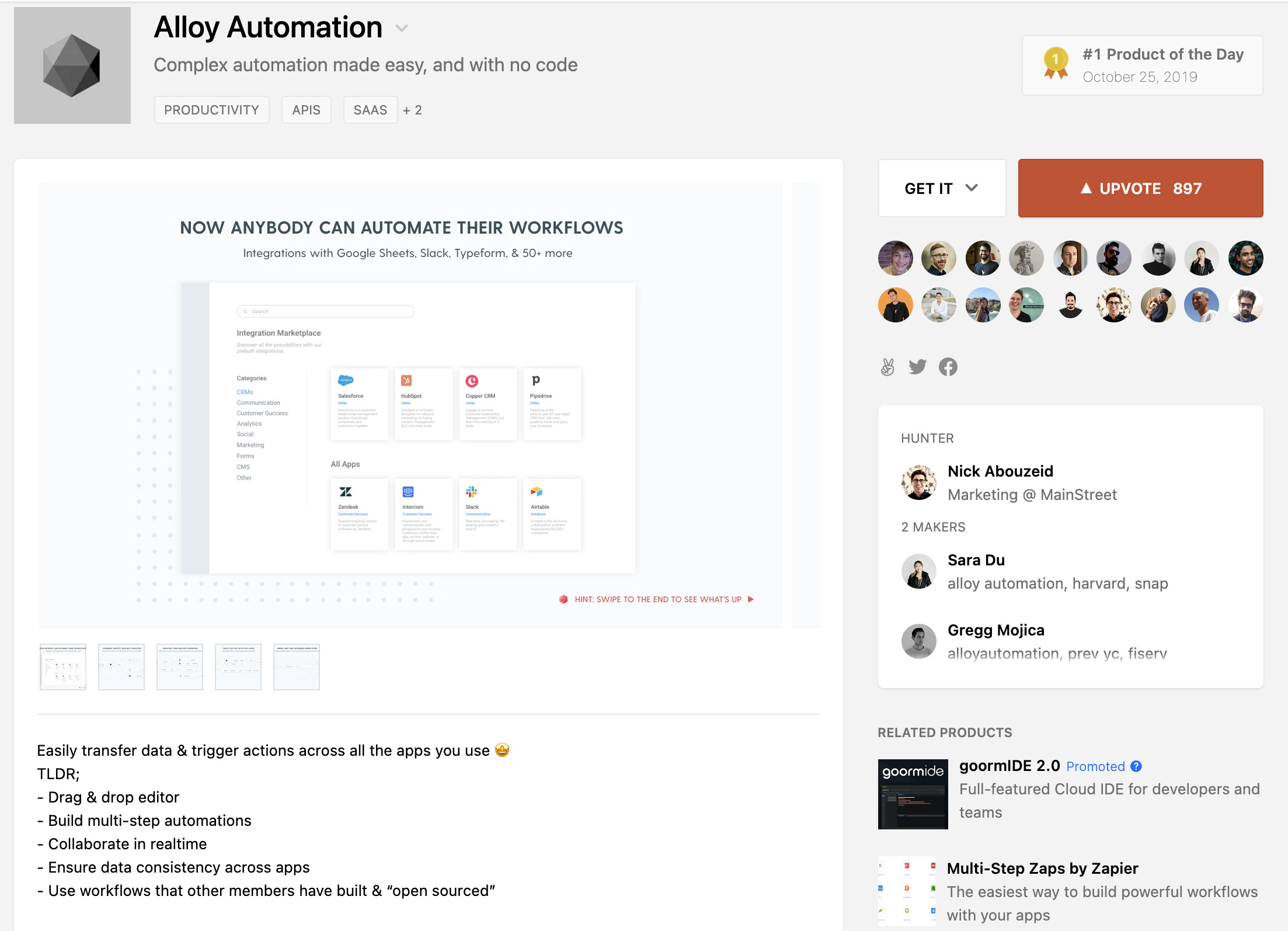The image size is (1288, 931).
Task: Expand the chevron next to Alloy Automation title
Action: [402, 28]
